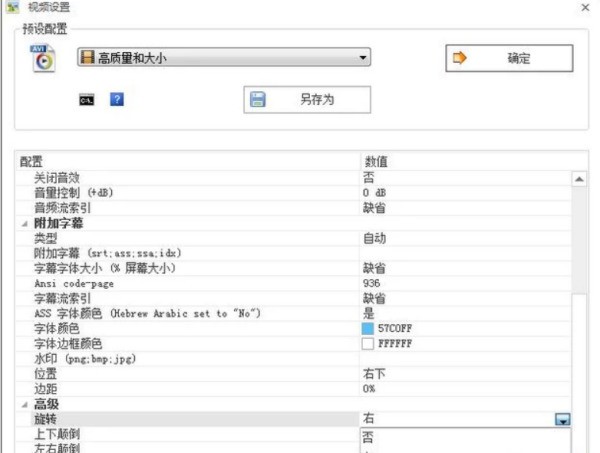Image resolution: width=600 pixels, height=453 pixels.
Task: Select the 边距 row
Action: (x=294, y=389)
